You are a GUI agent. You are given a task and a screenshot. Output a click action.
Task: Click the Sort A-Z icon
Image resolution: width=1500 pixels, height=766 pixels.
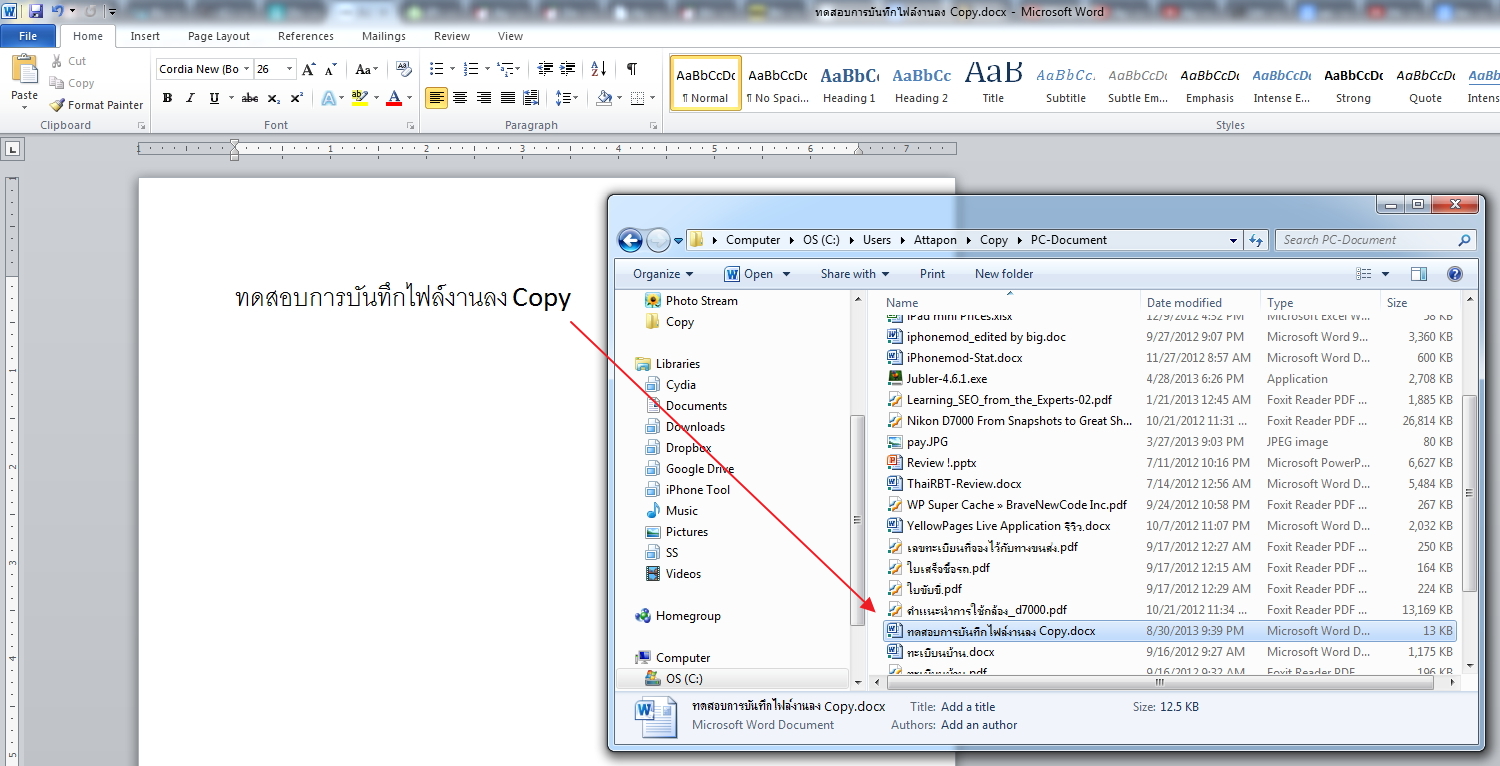point(598,69)
